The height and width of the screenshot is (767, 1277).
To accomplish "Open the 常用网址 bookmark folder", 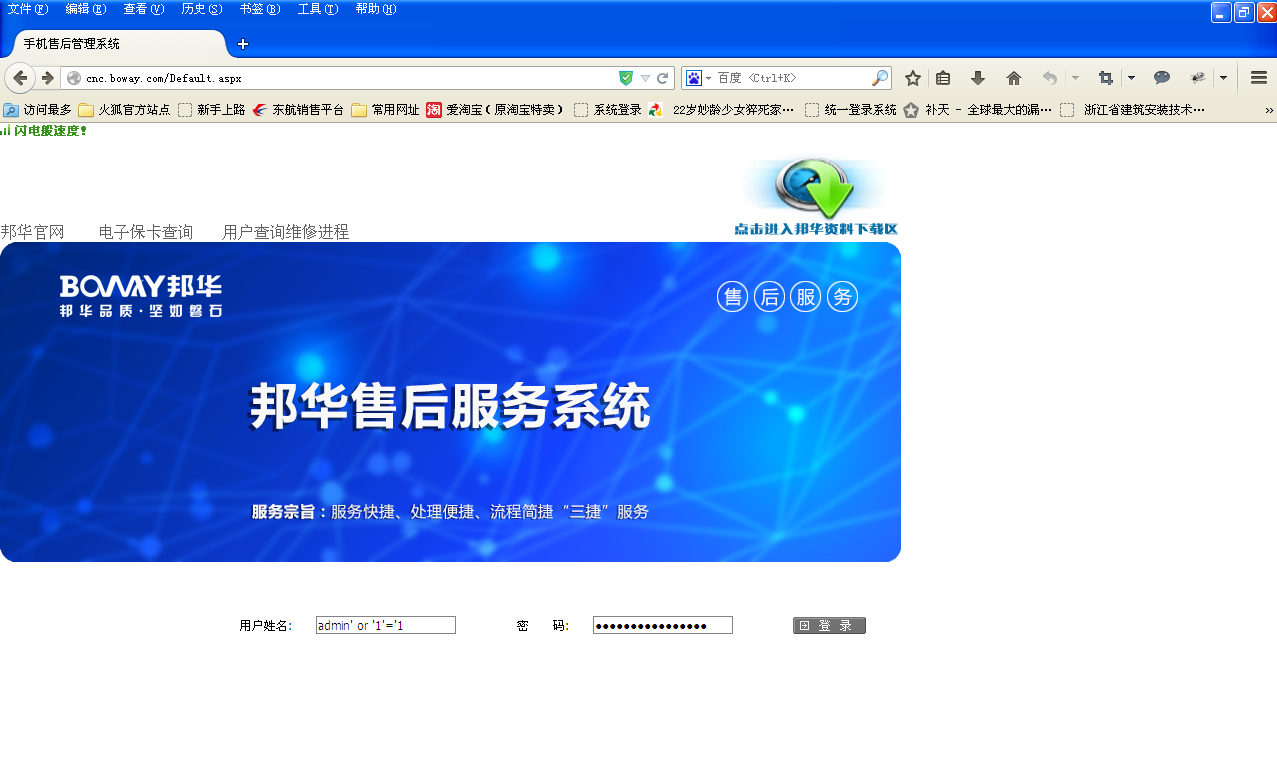I will 385,110.
